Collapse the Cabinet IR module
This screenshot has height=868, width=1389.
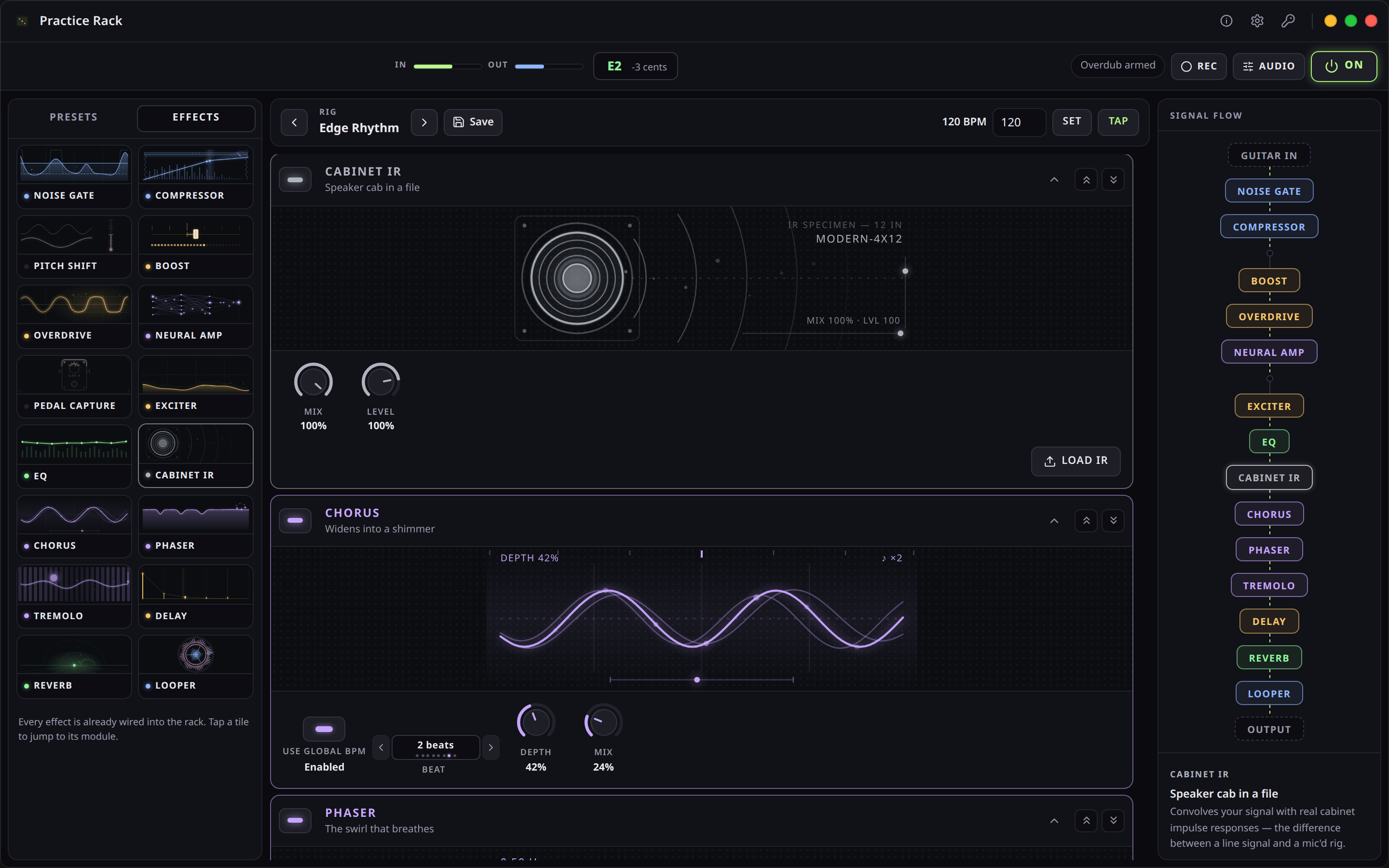(1054, 180)
